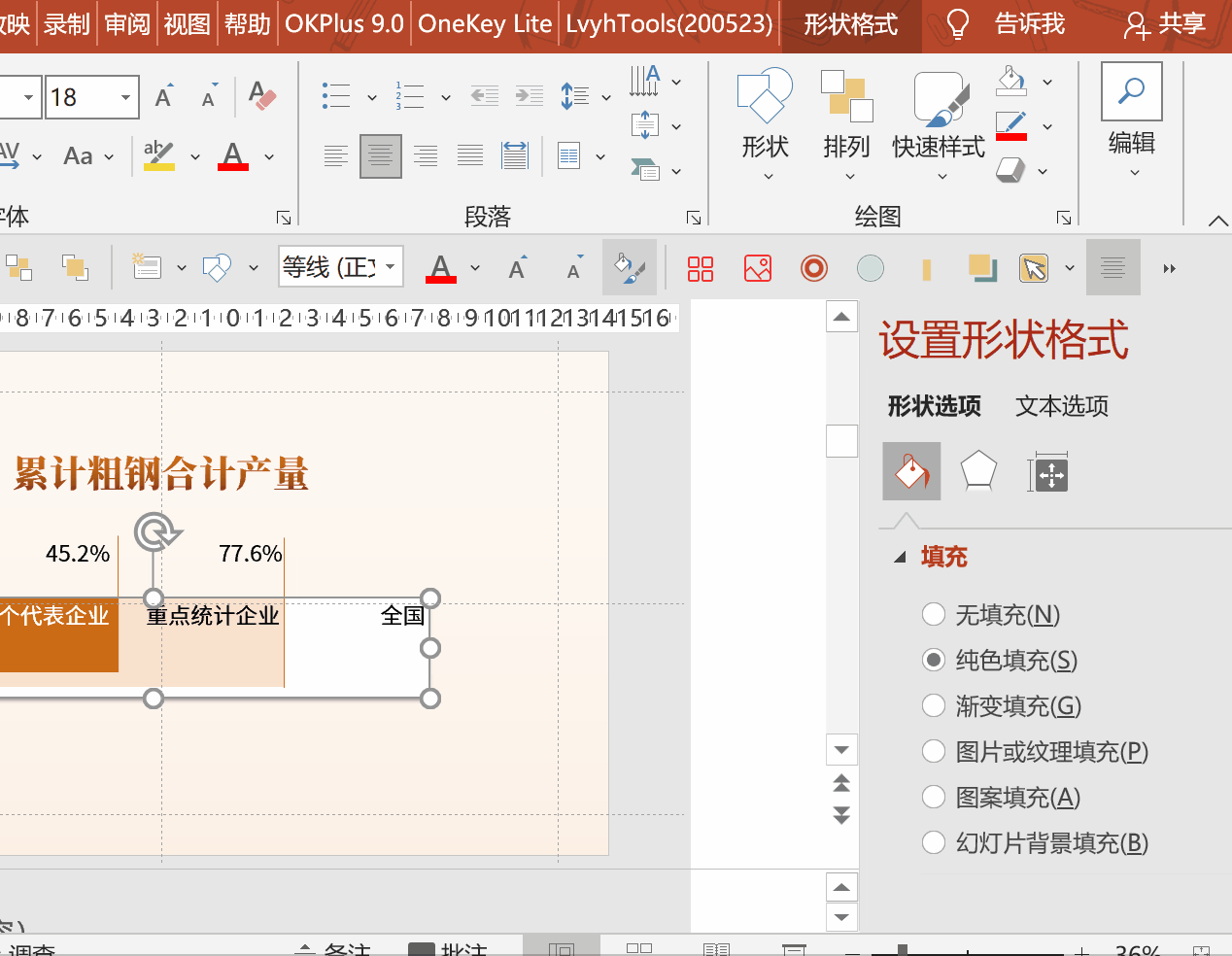Select Picture or texture fill option

click(x=1036, y=751)
